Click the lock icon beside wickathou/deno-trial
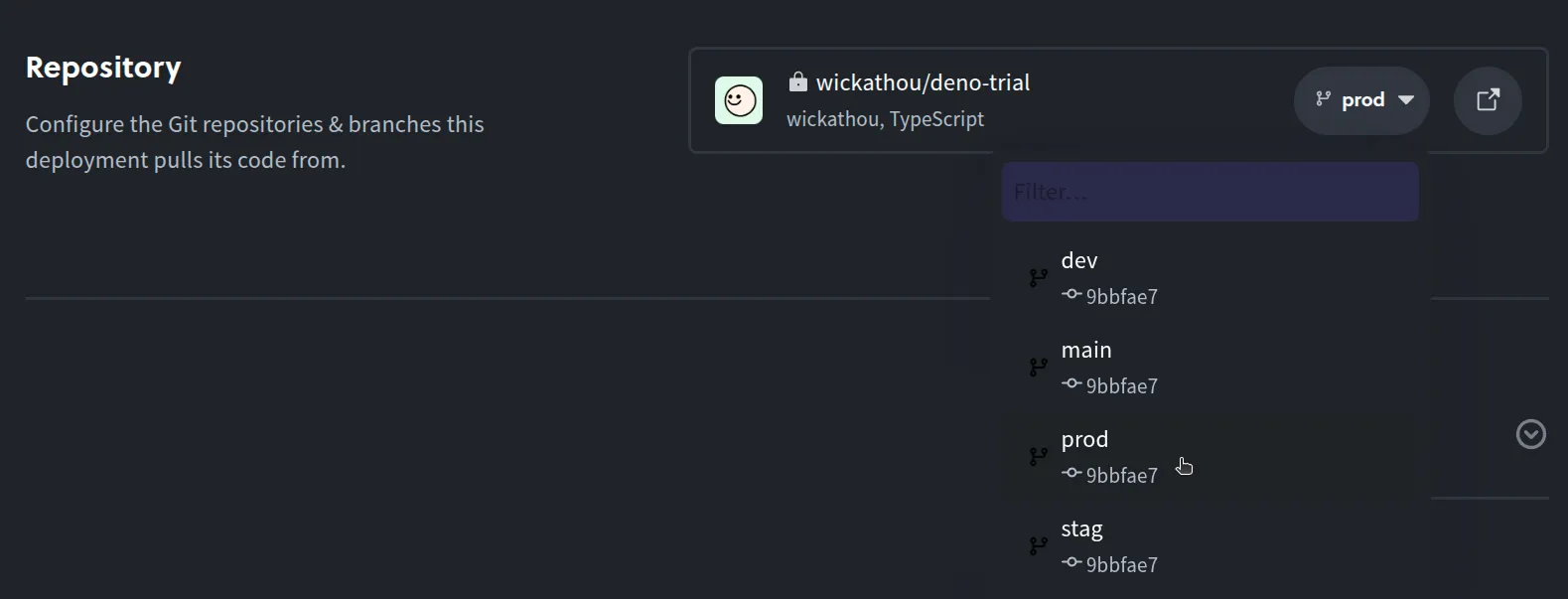The height and width of the screenshot is (599, 1568). (x=797, y=81)
